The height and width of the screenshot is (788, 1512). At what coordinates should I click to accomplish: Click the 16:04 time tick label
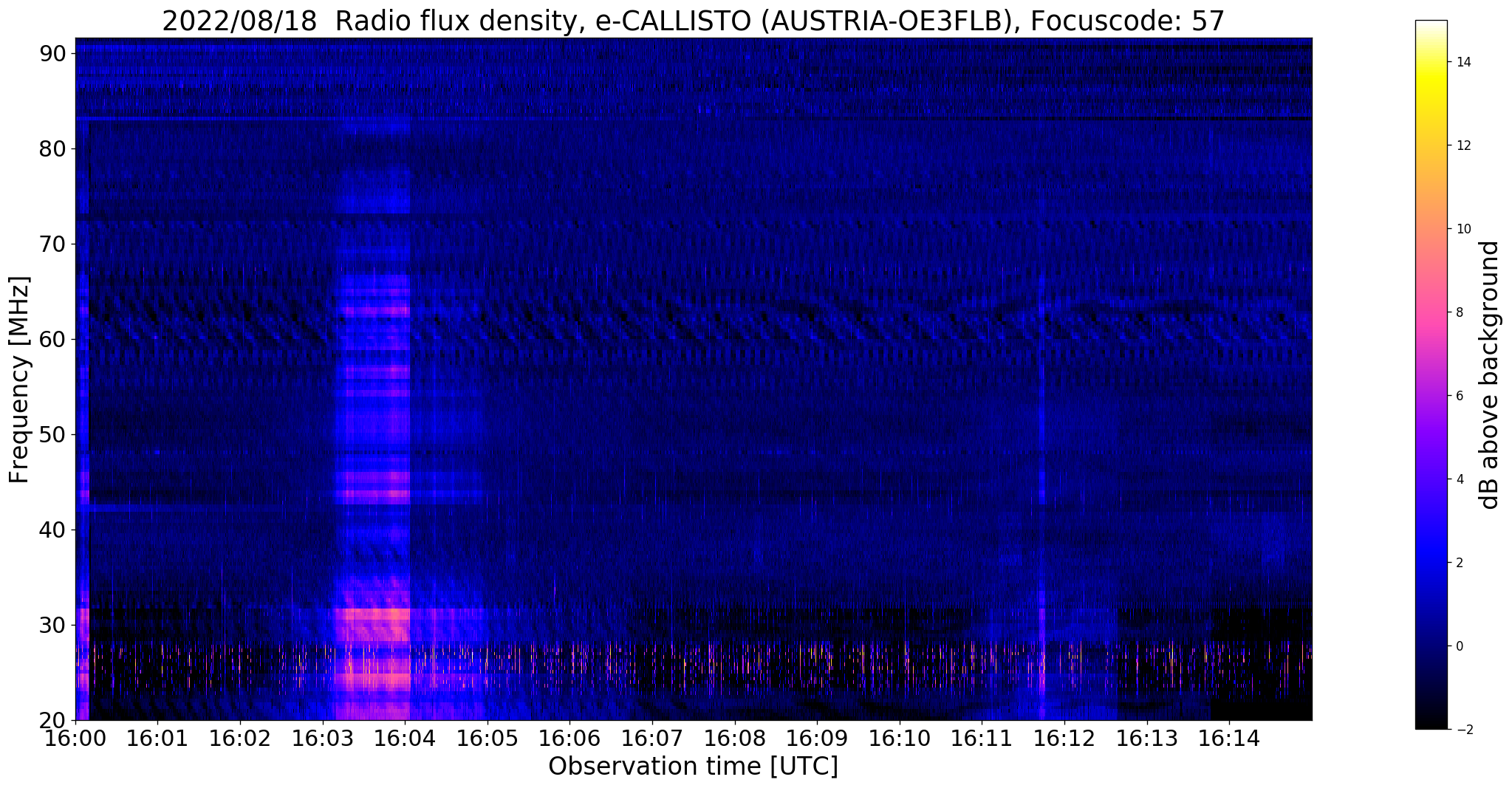[405, 739]
